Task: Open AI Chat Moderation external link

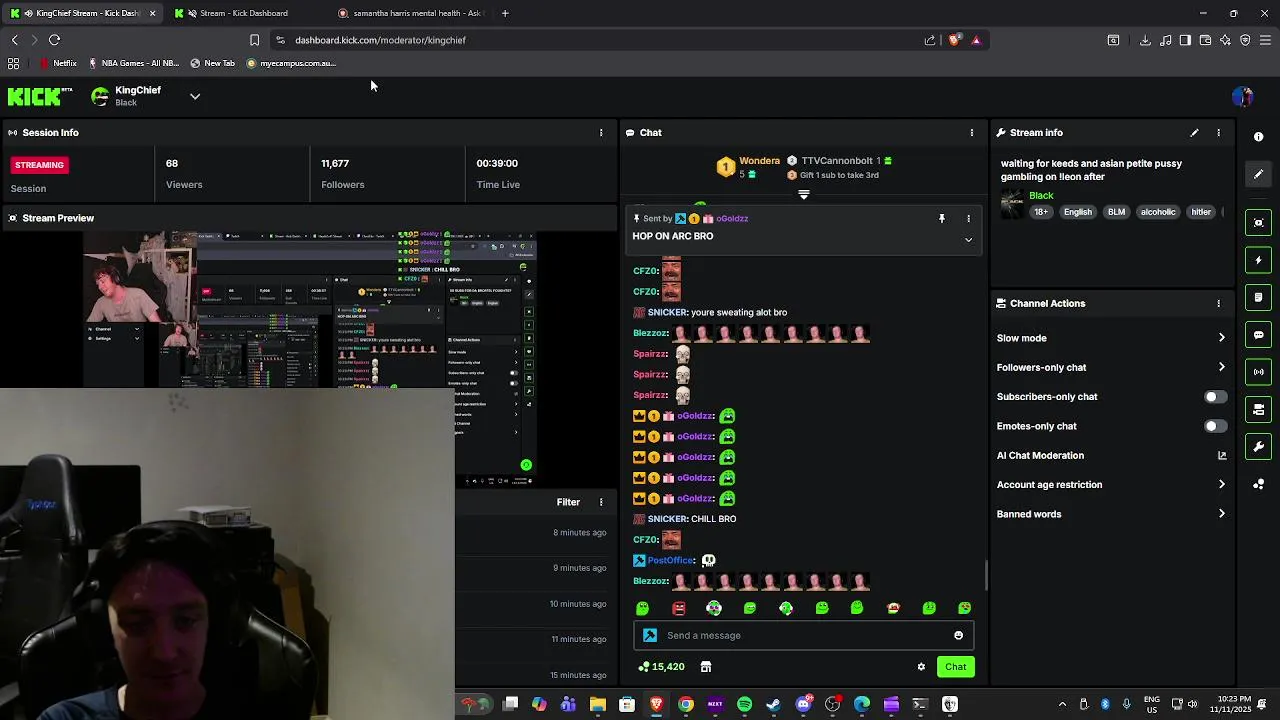Action: tap(1221, 455)
